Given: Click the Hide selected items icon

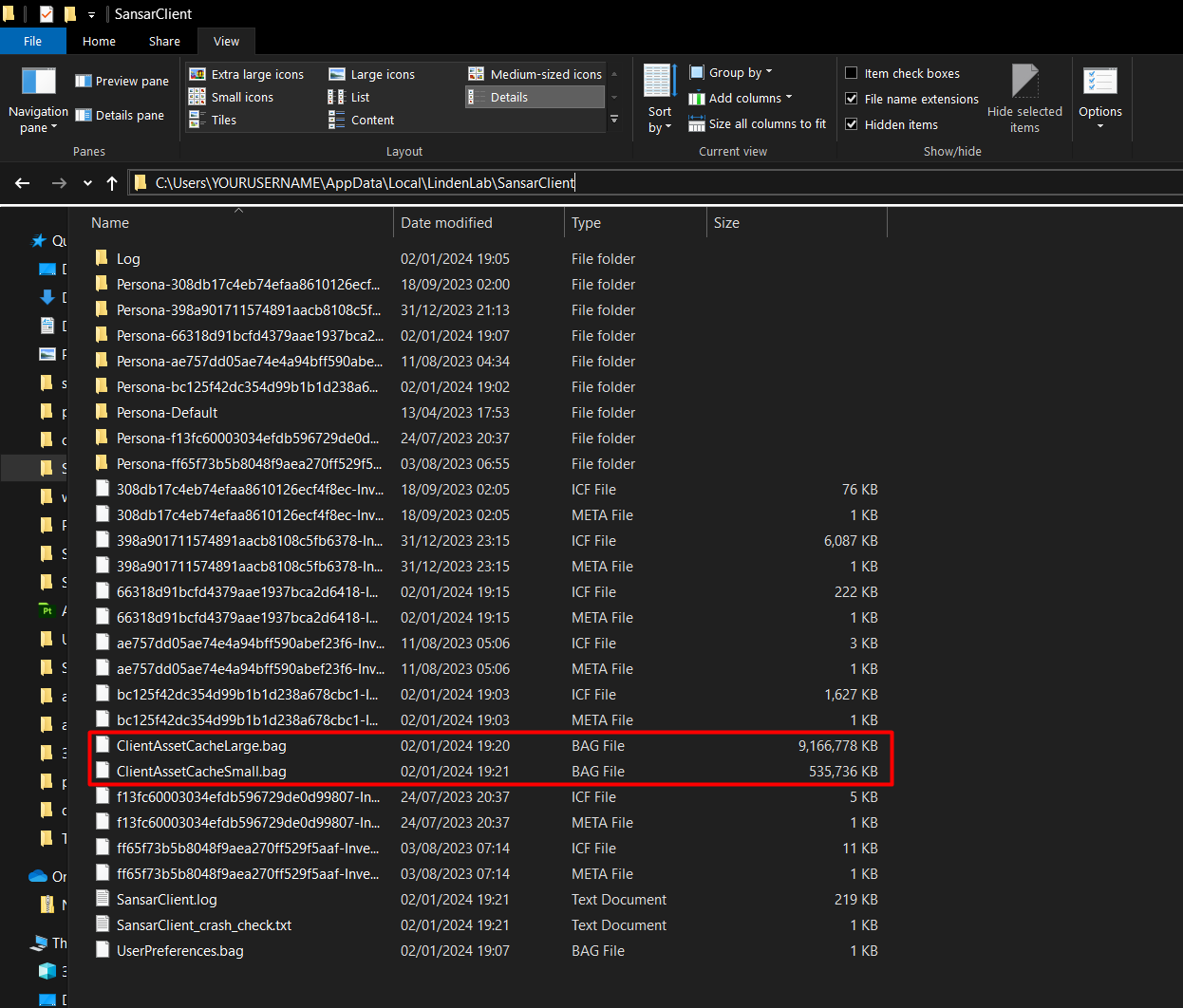Looking at the screenshot, I should pyautogui.click(x=1024, y=83).
